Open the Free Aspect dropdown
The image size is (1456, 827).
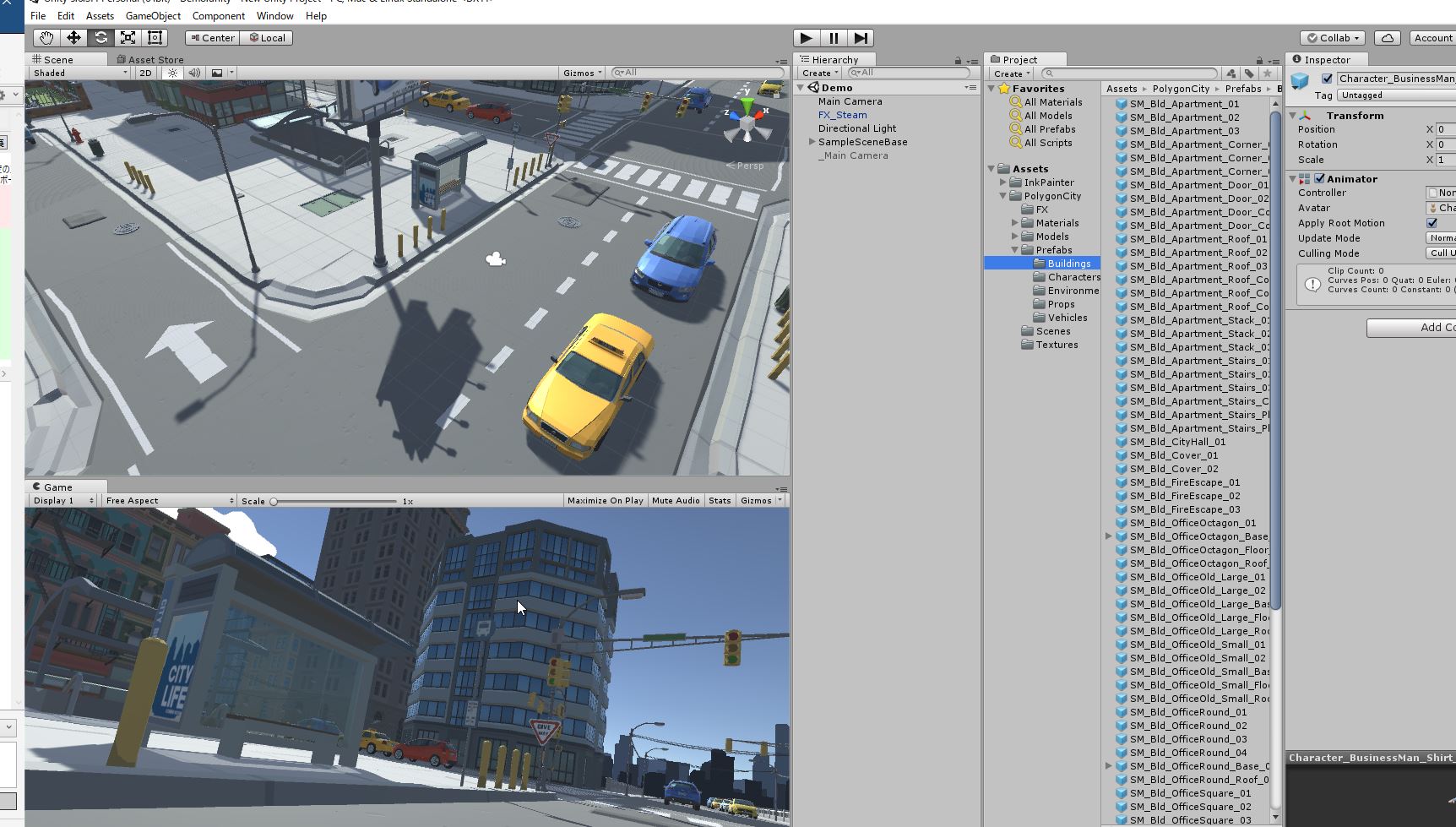pyautogui.click(x=169, y=501)
